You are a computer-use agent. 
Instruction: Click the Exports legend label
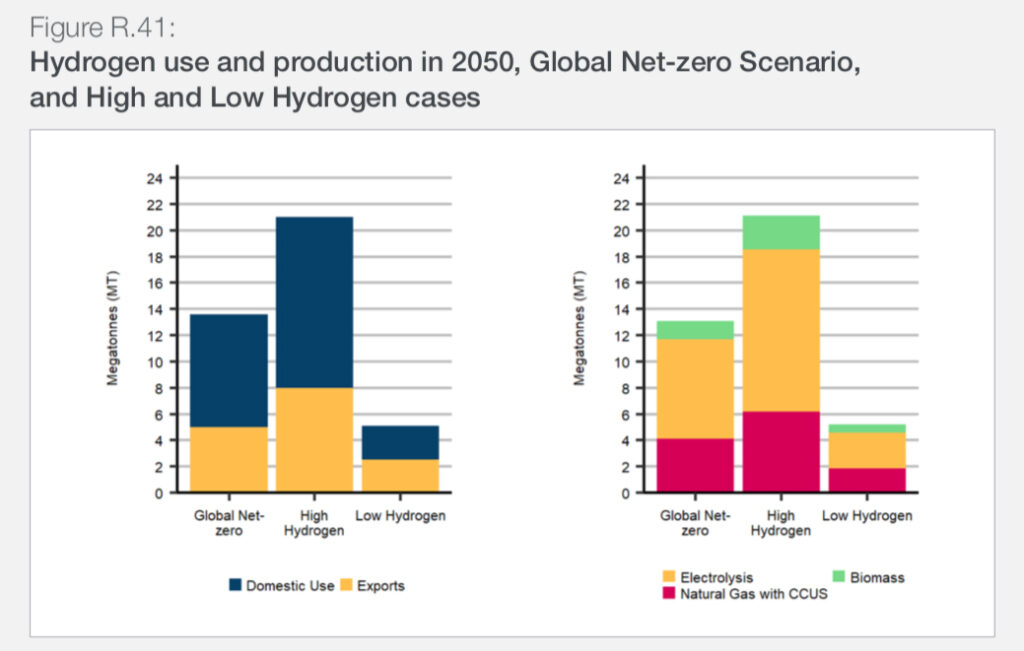tap(381, 585)
